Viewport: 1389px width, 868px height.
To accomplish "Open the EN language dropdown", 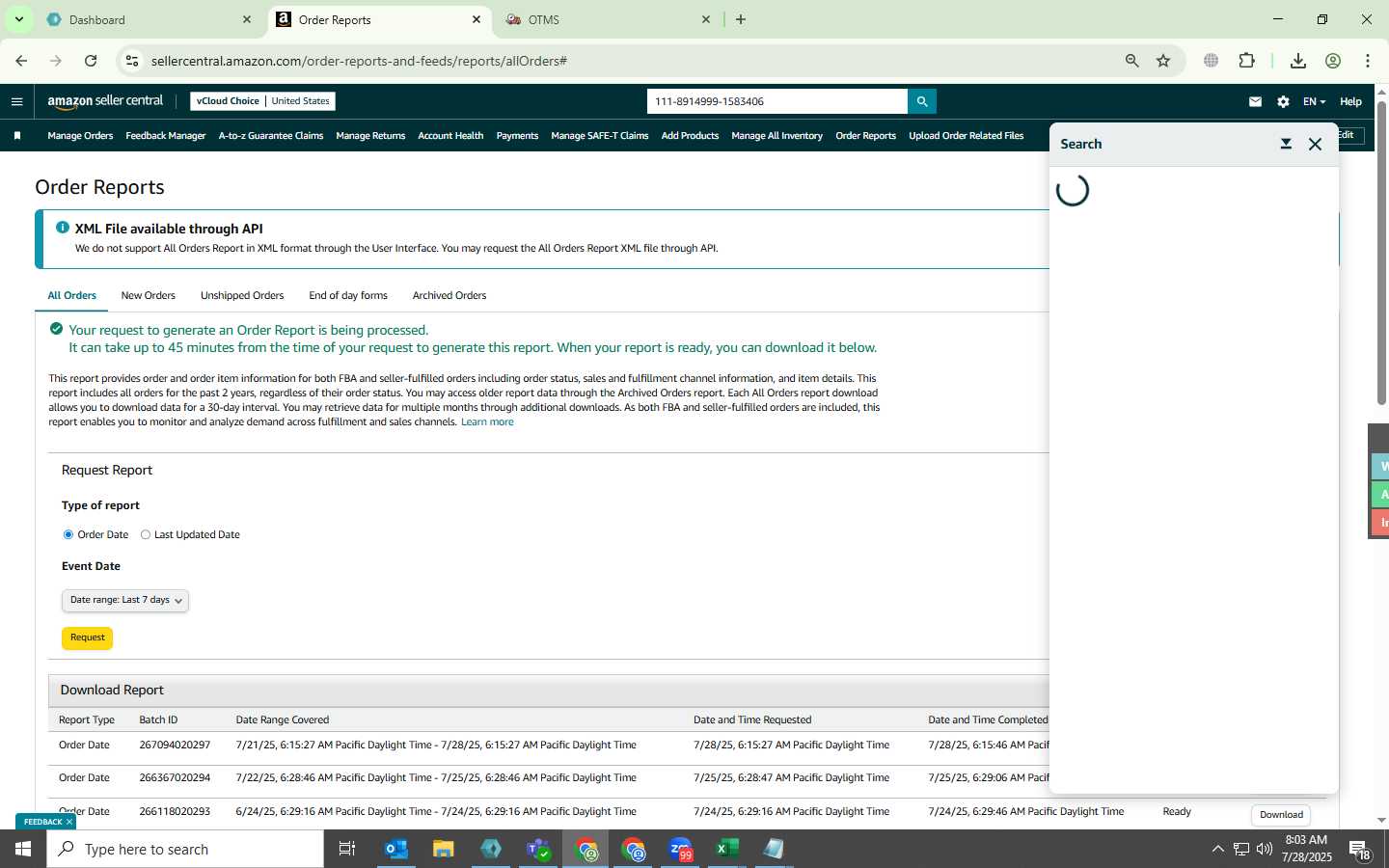I will pos(1314,101).
